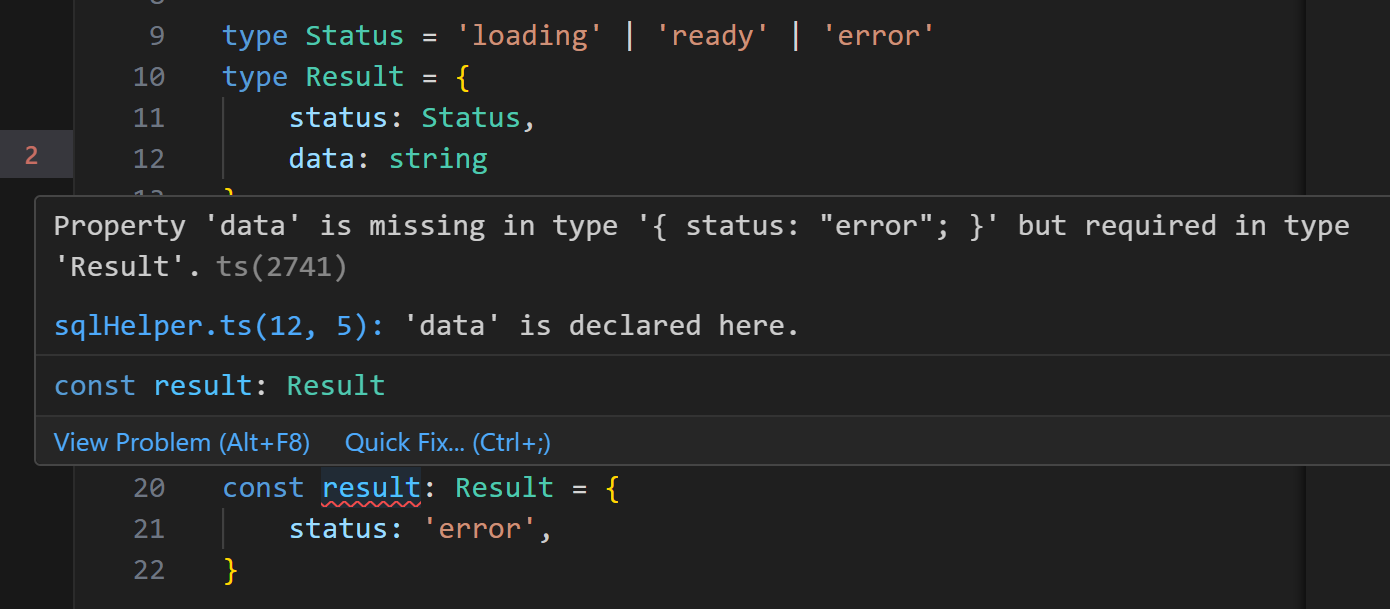Screen dimensions: 1390x609
Task: Select line number 10 in the gutter
Action: (149, 77)
